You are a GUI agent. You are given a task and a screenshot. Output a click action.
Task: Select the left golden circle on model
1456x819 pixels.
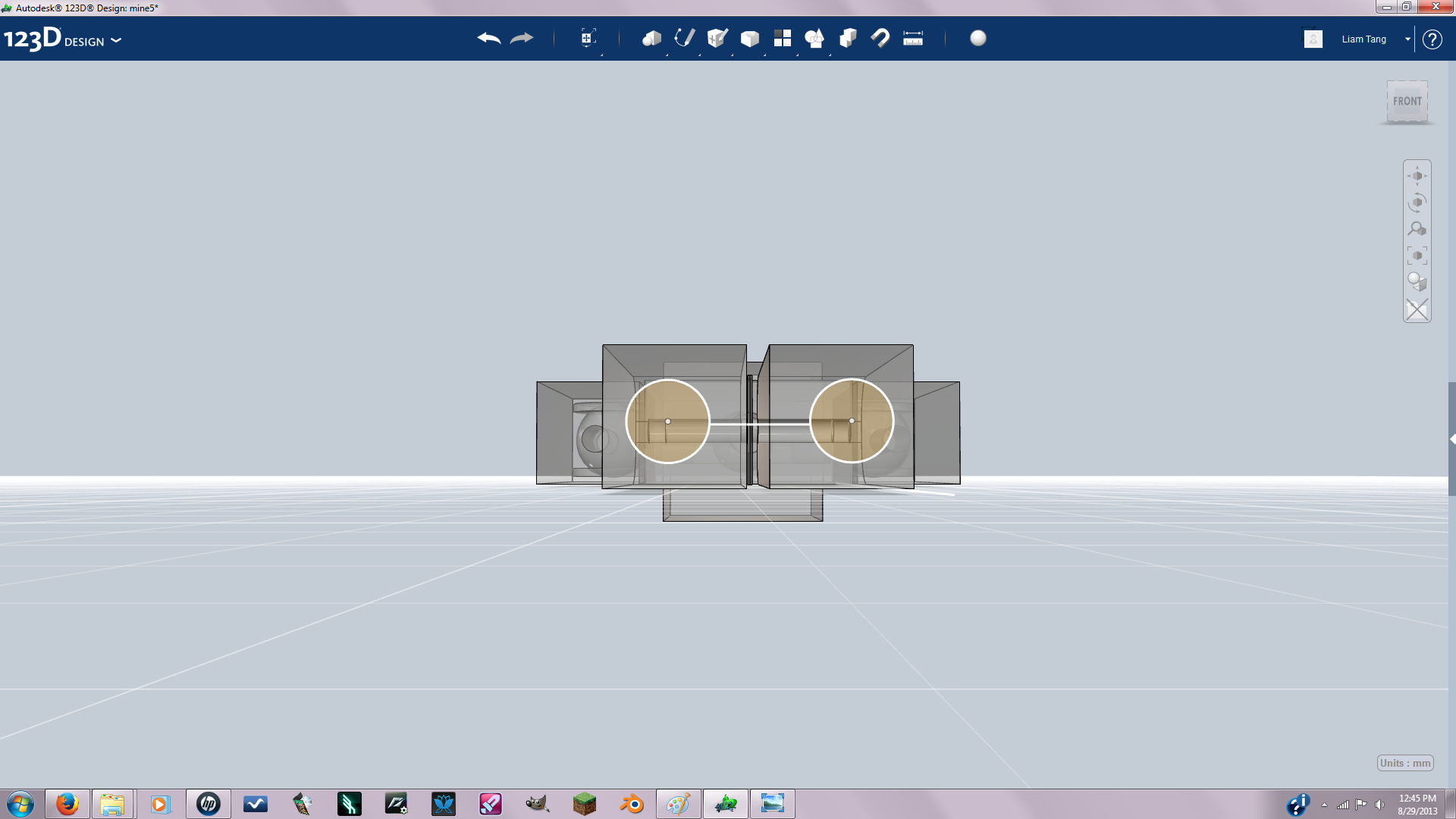pyautogui.click(x=667, y=421)
